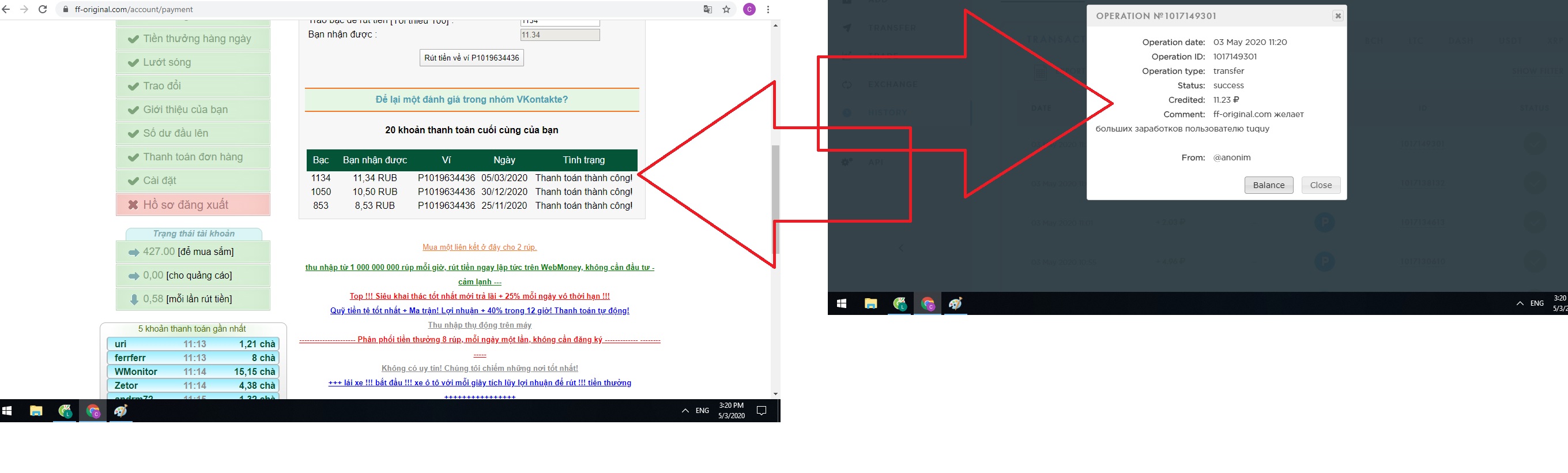
Task: Show hidden tray icons in right taskbar
Action: 1520,303
